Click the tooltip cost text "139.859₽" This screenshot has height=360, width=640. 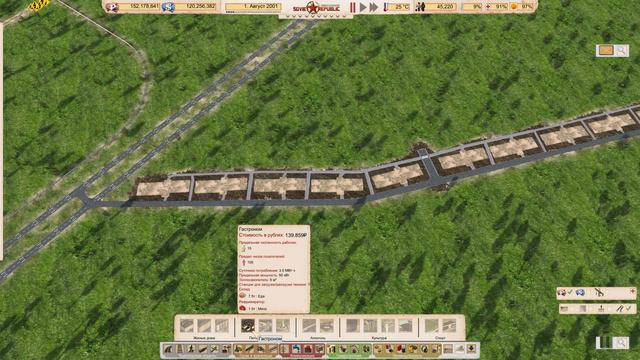(x=296, y=236)
